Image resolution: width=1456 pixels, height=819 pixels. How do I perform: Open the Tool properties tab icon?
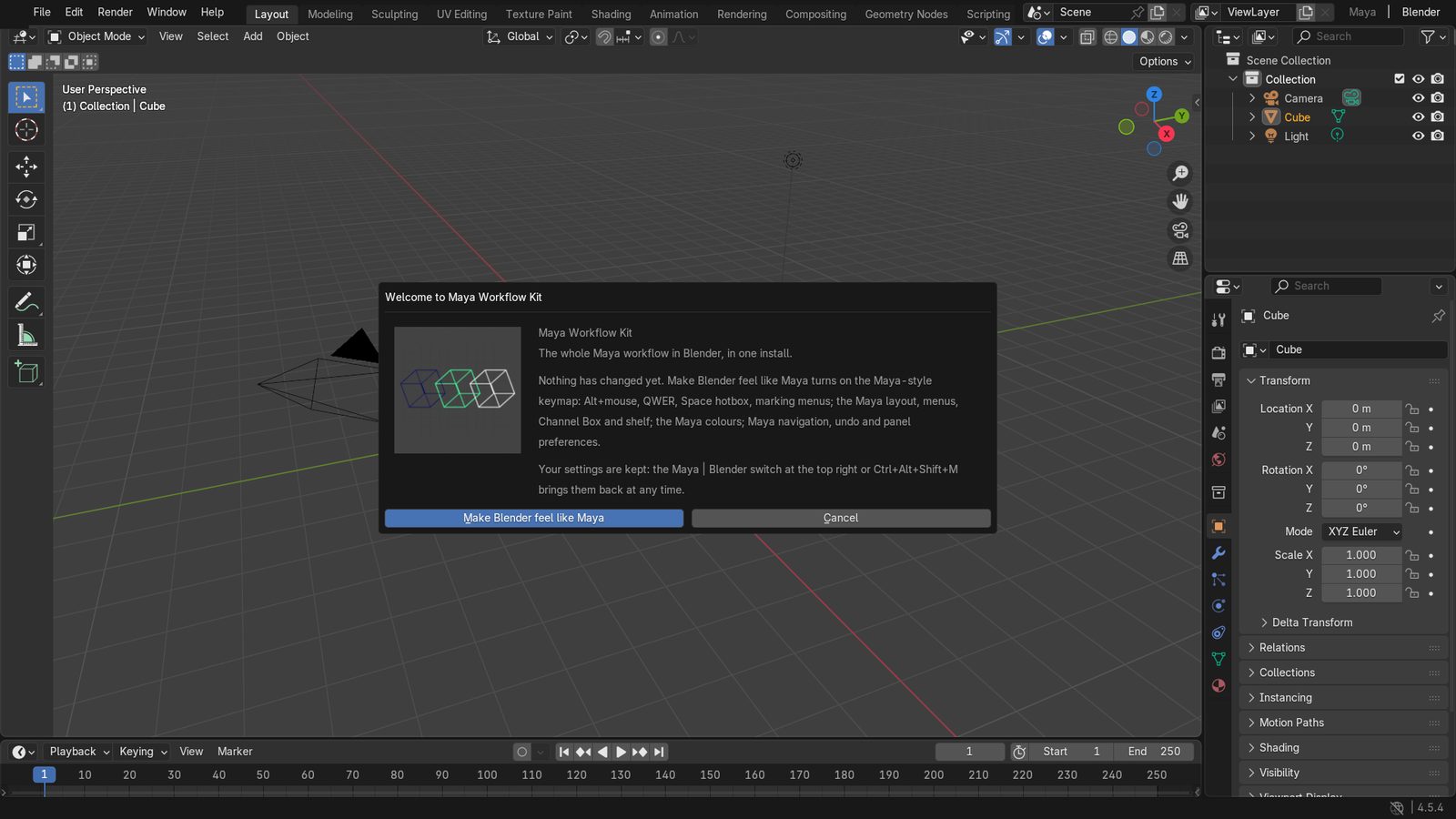coord(1218,319)
